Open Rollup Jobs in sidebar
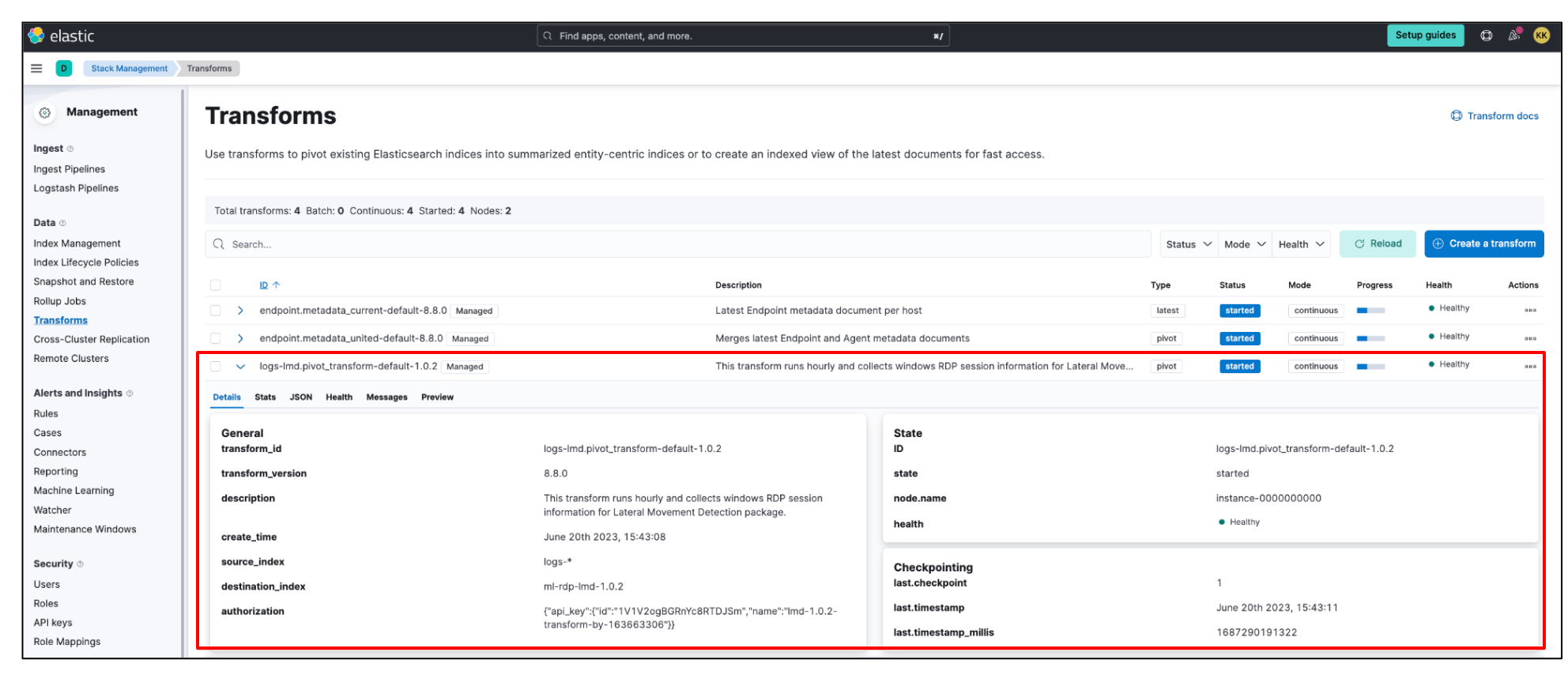 click(60, 301)
